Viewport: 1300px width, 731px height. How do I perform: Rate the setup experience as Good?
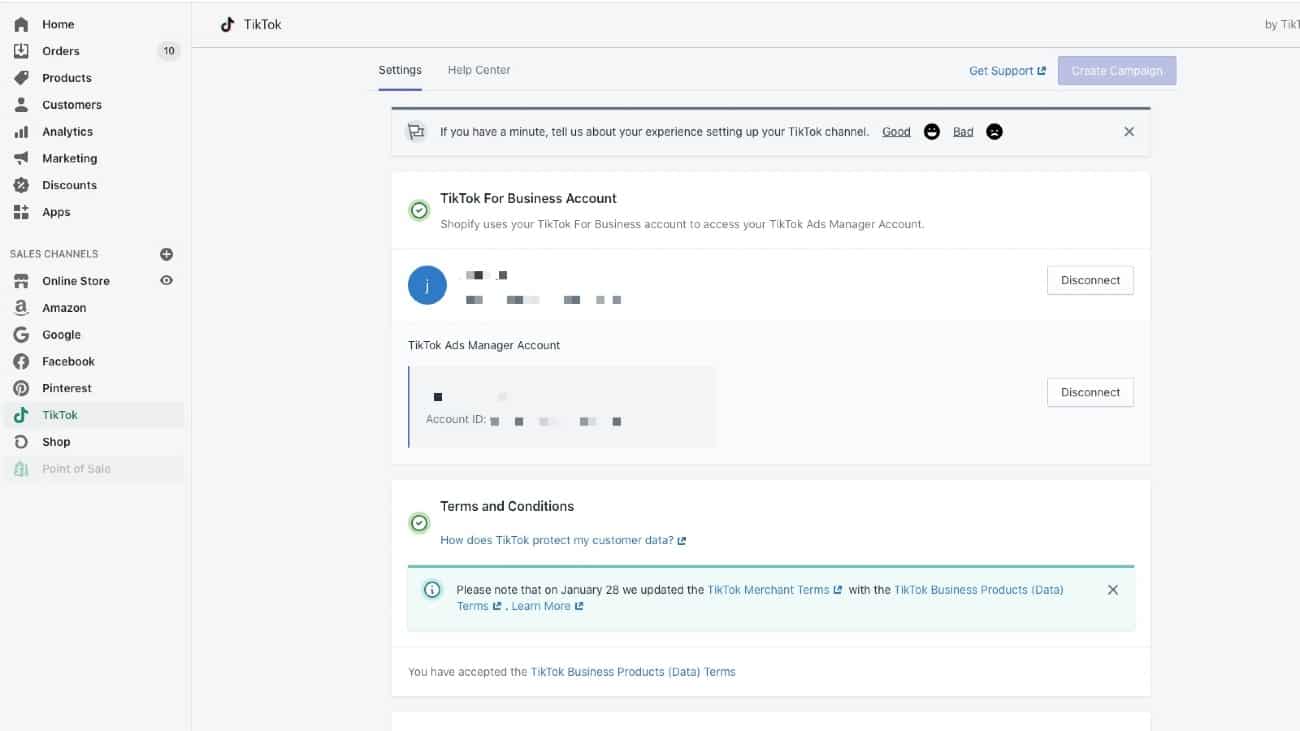point(896,132)
